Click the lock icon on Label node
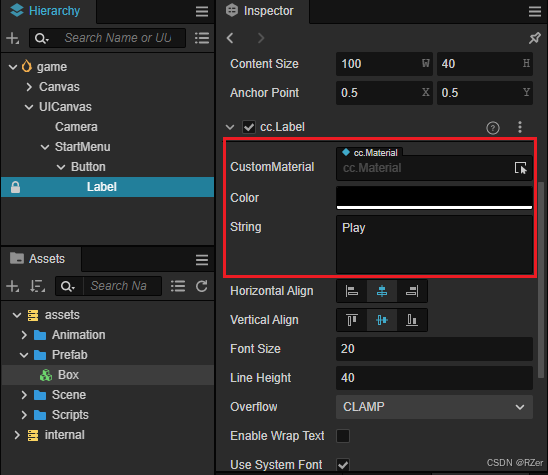Image resolution: width=548 pixels, height=475 pixels. click(x=15, y=187)
